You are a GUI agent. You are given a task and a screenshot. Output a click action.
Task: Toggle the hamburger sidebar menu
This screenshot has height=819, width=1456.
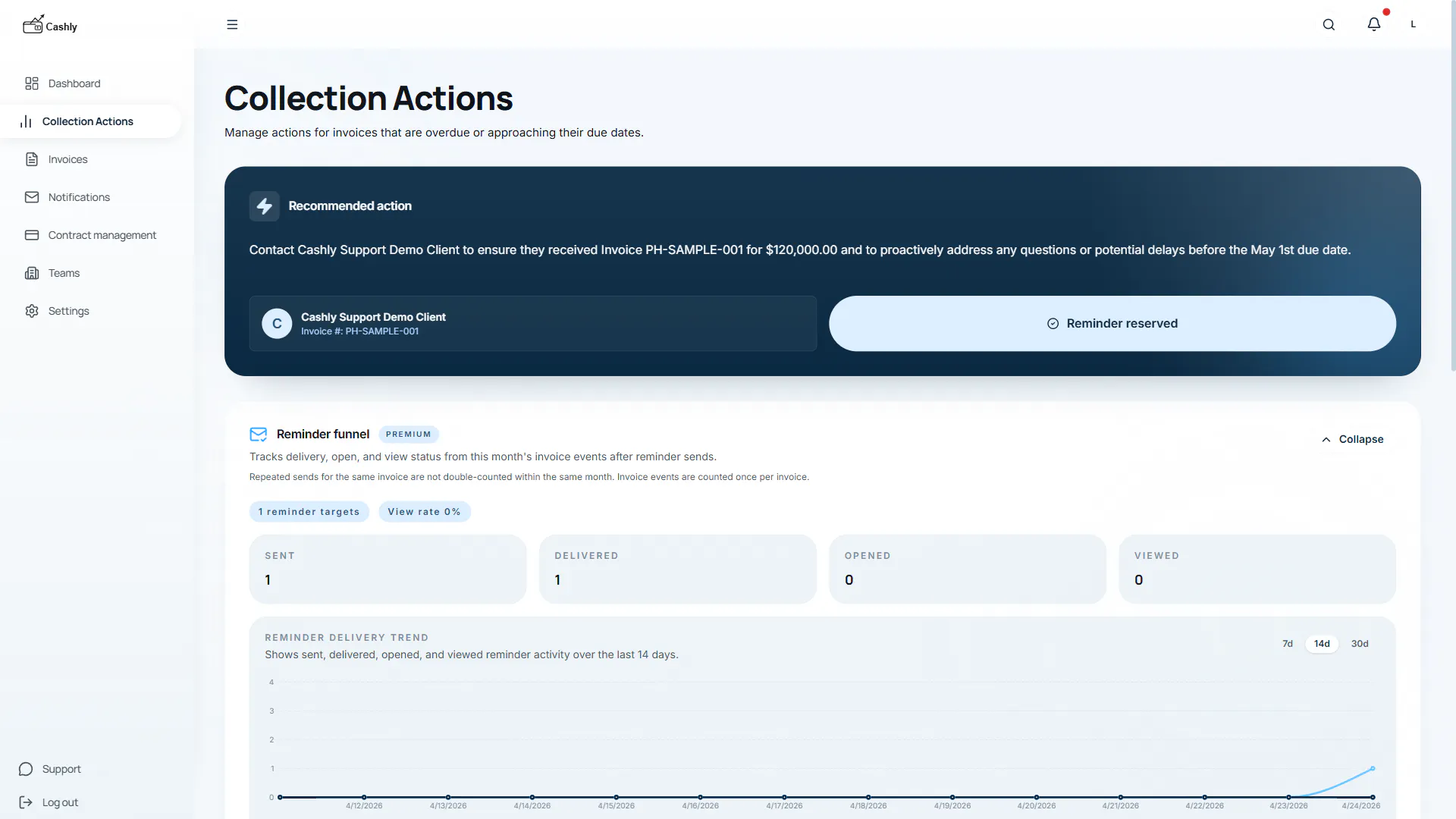point(232,24)
